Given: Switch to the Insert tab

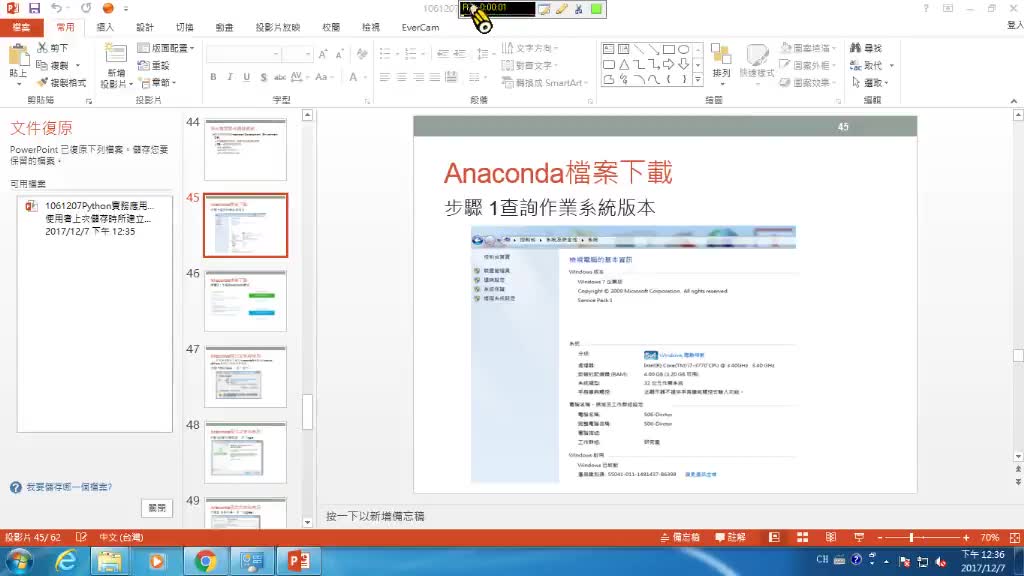Looking at the screenshot, I should [x=104, y=27].
